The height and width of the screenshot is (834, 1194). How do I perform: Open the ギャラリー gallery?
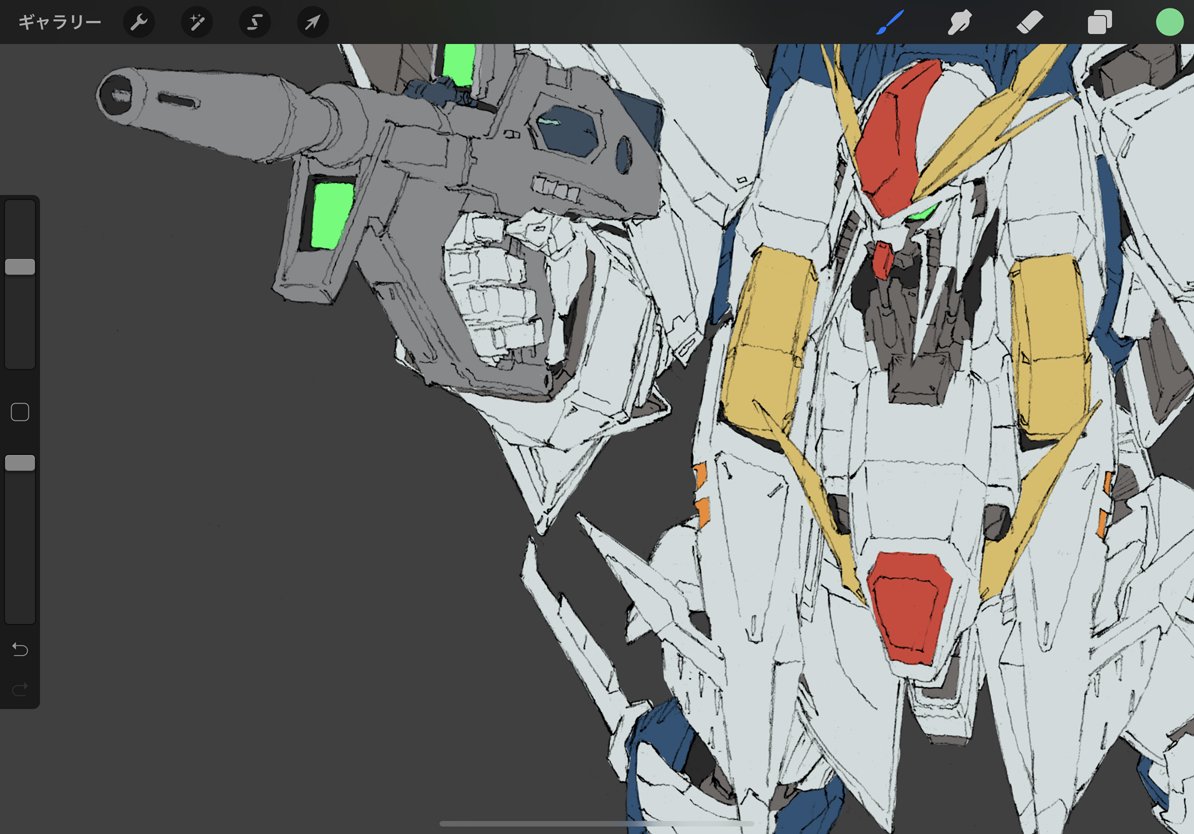[x=59, y=22]
